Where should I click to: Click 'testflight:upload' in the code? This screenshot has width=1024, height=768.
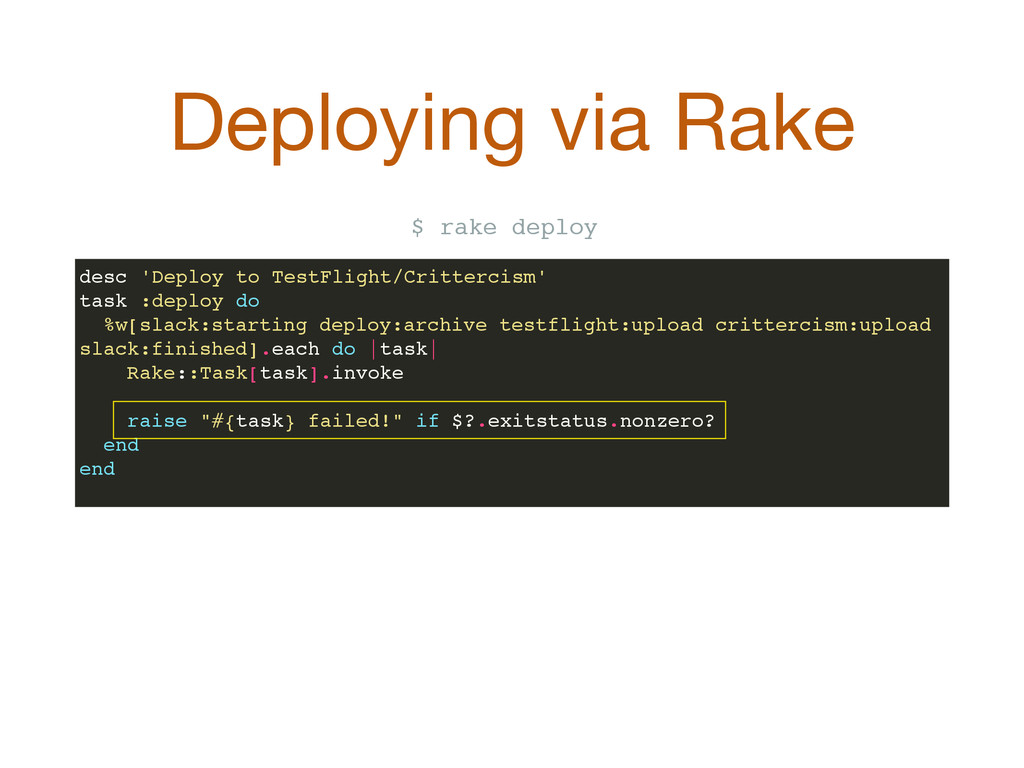(601, 325)
